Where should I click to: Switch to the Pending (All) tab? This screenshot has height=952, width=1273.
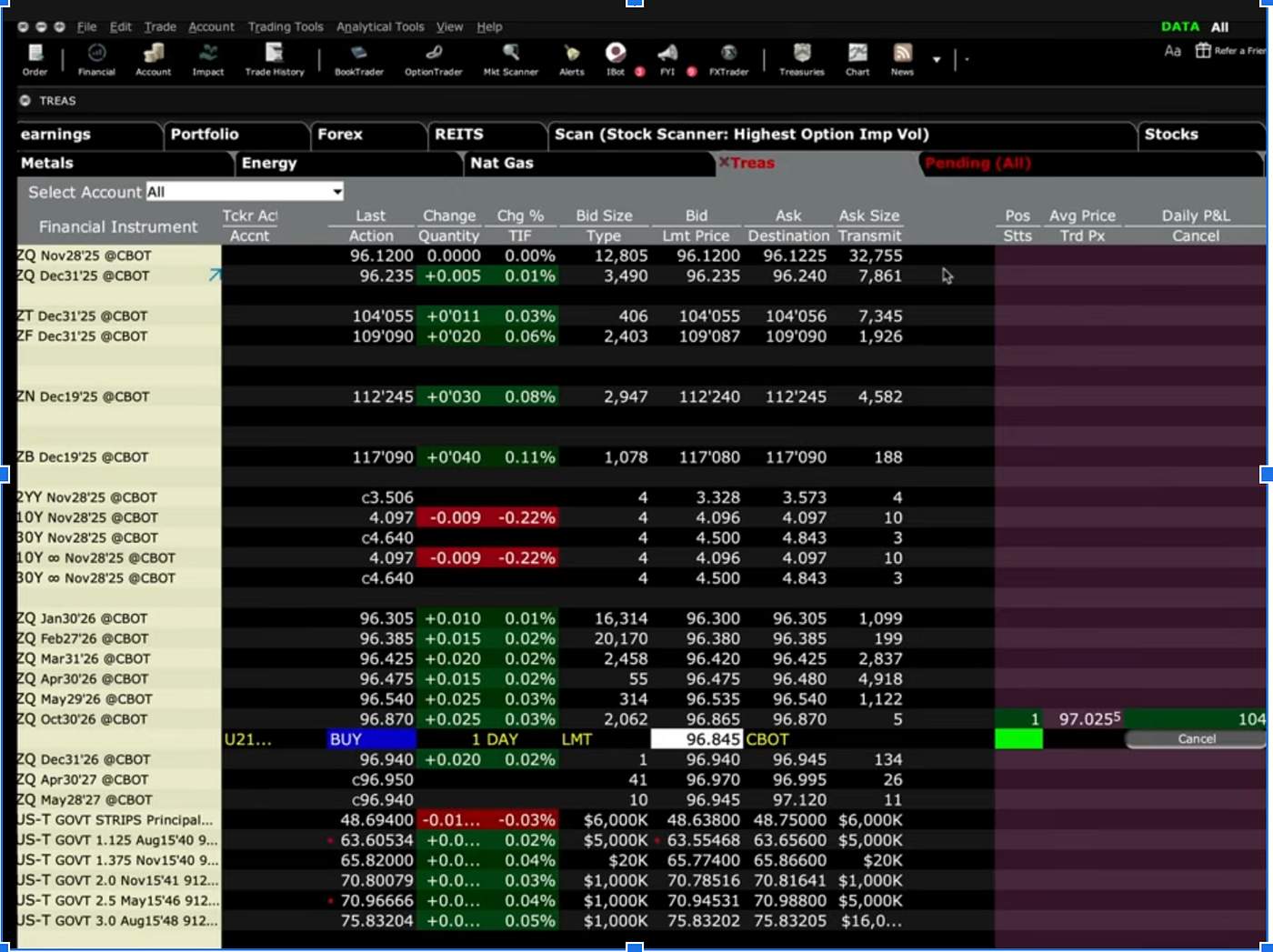coord(1091,164)
